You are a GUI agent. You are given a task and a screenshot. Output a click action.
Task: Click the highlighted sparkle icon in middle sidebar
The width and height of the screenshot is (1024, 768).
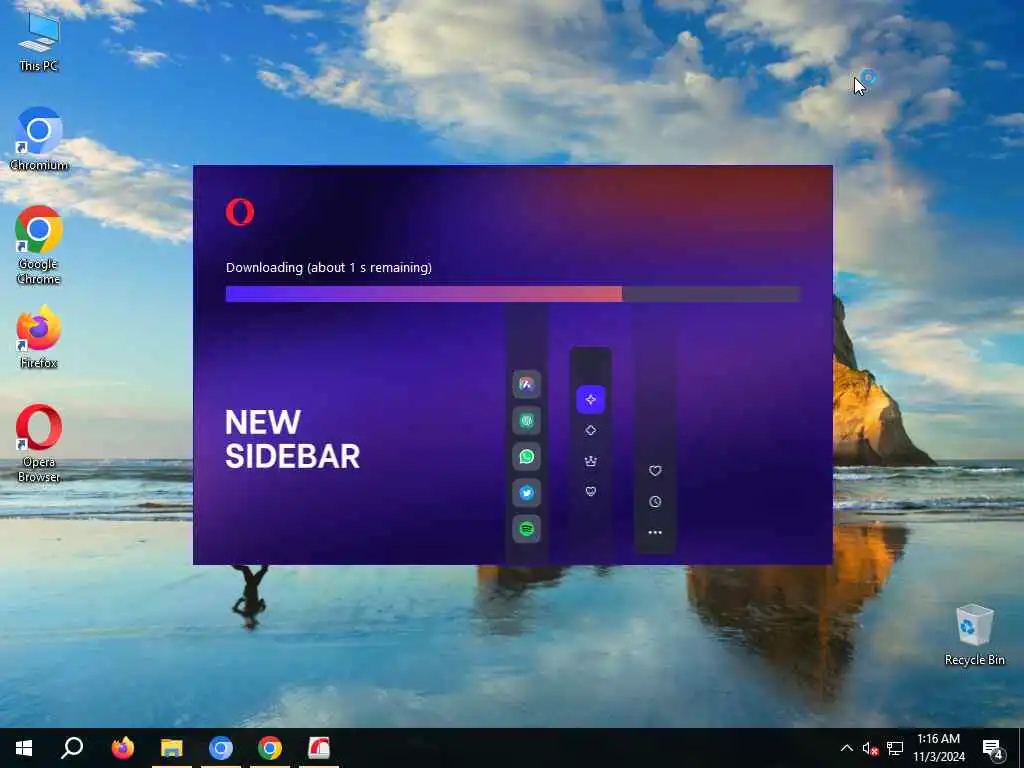point(590,399)
